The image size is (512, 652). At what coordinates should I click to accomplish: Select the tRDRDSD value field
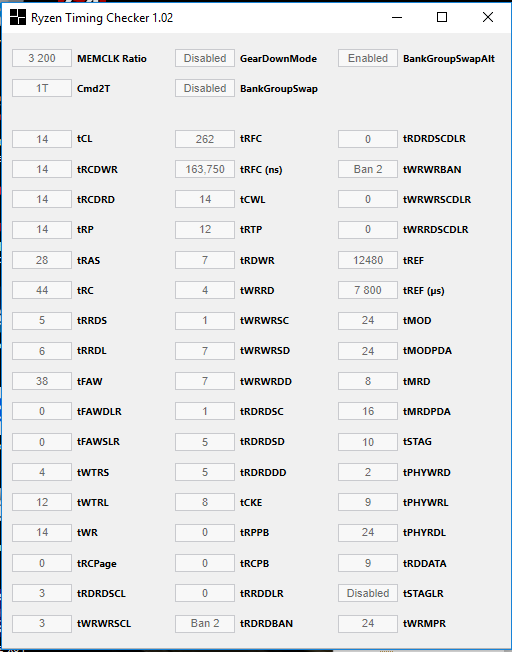205,442
